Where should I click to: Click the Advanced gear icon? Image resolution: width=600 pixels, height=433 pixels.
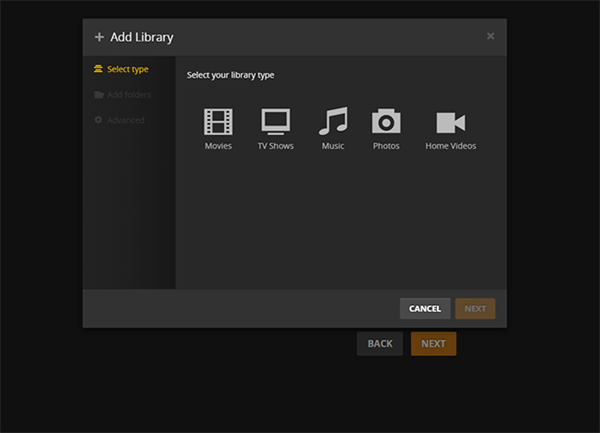[98, 120]
